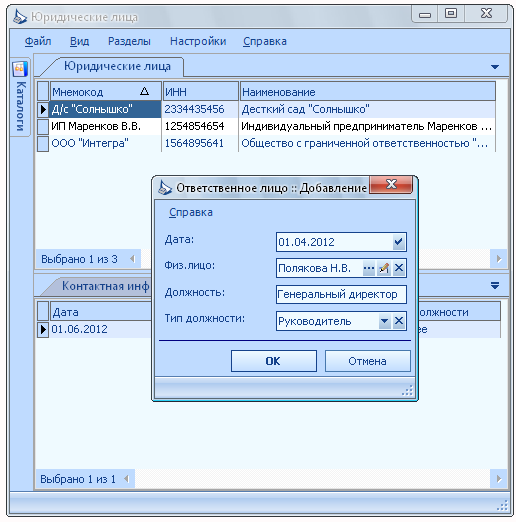Open the Тип должности dropdown arrow
516x522 pixels.
[384, 321]
